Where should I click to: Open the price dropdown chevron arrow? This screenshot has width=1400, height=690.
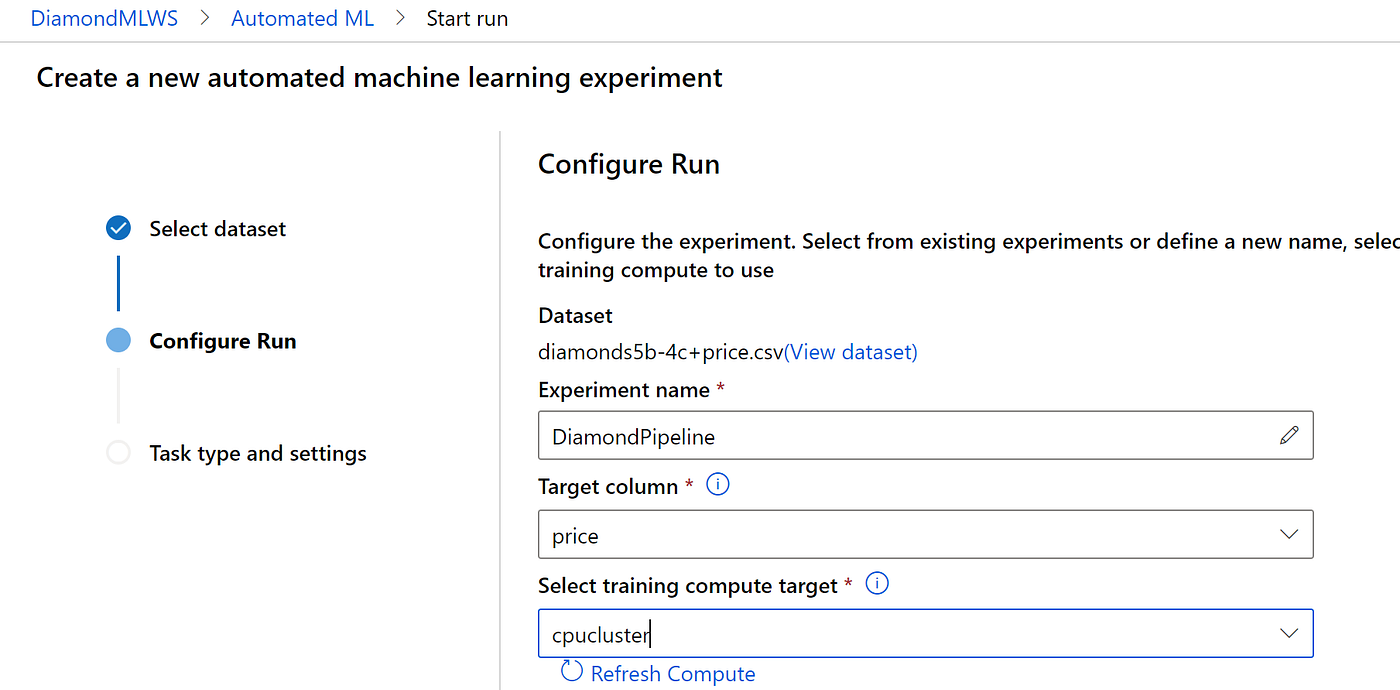pyautogui.click(x=1288, y=534)
